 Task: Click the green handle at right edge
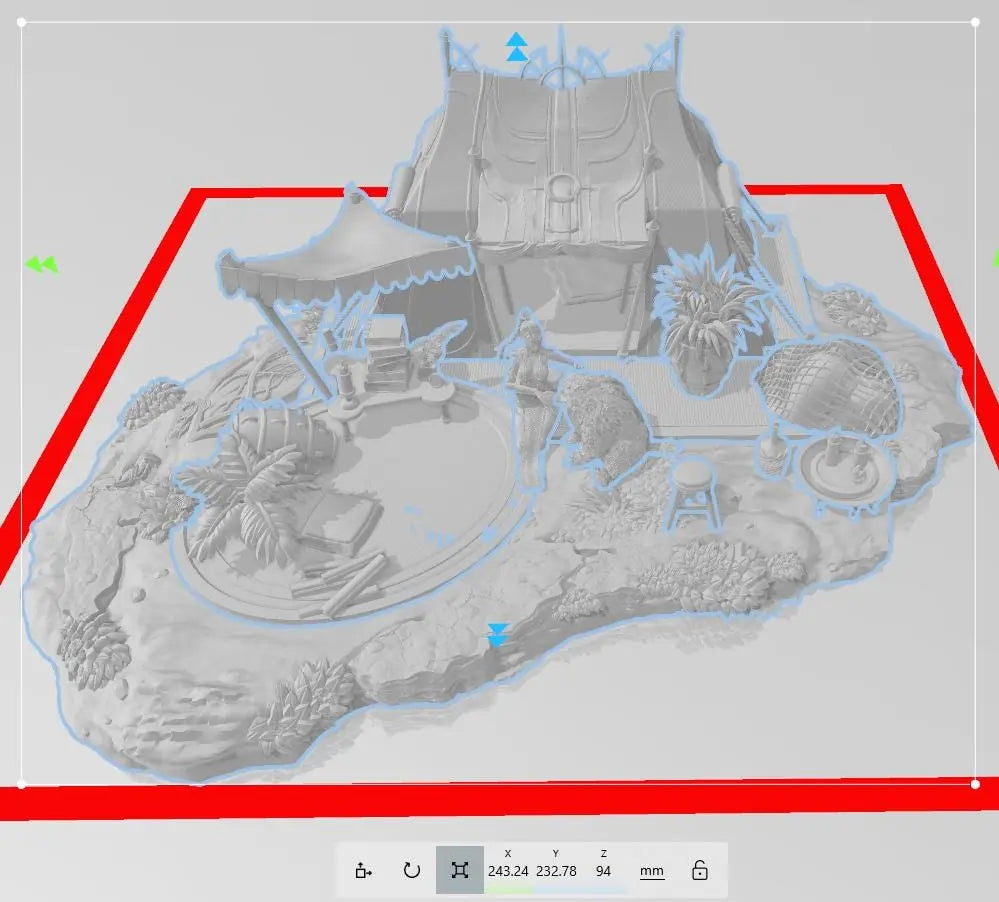tap(995, 261)
